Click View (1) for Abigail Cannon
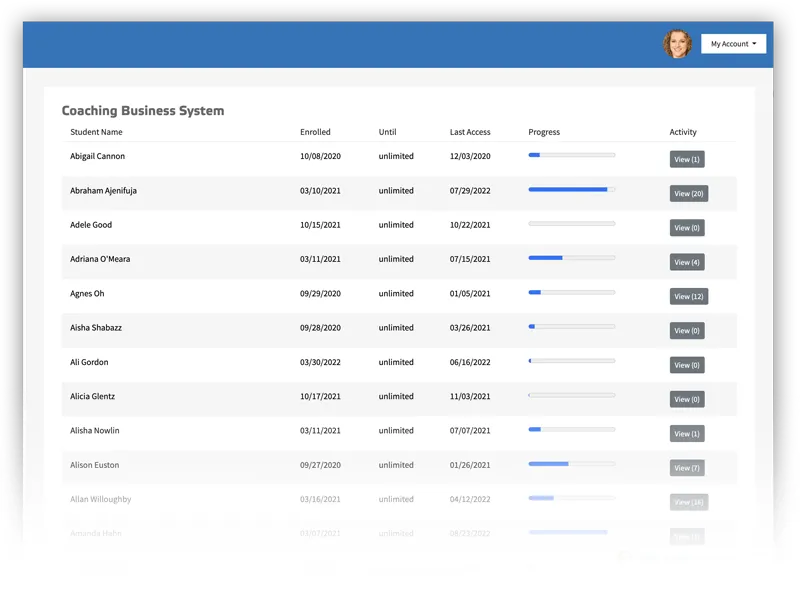The height and width of the screenshot is (595, 800). (x=687, y=159)
